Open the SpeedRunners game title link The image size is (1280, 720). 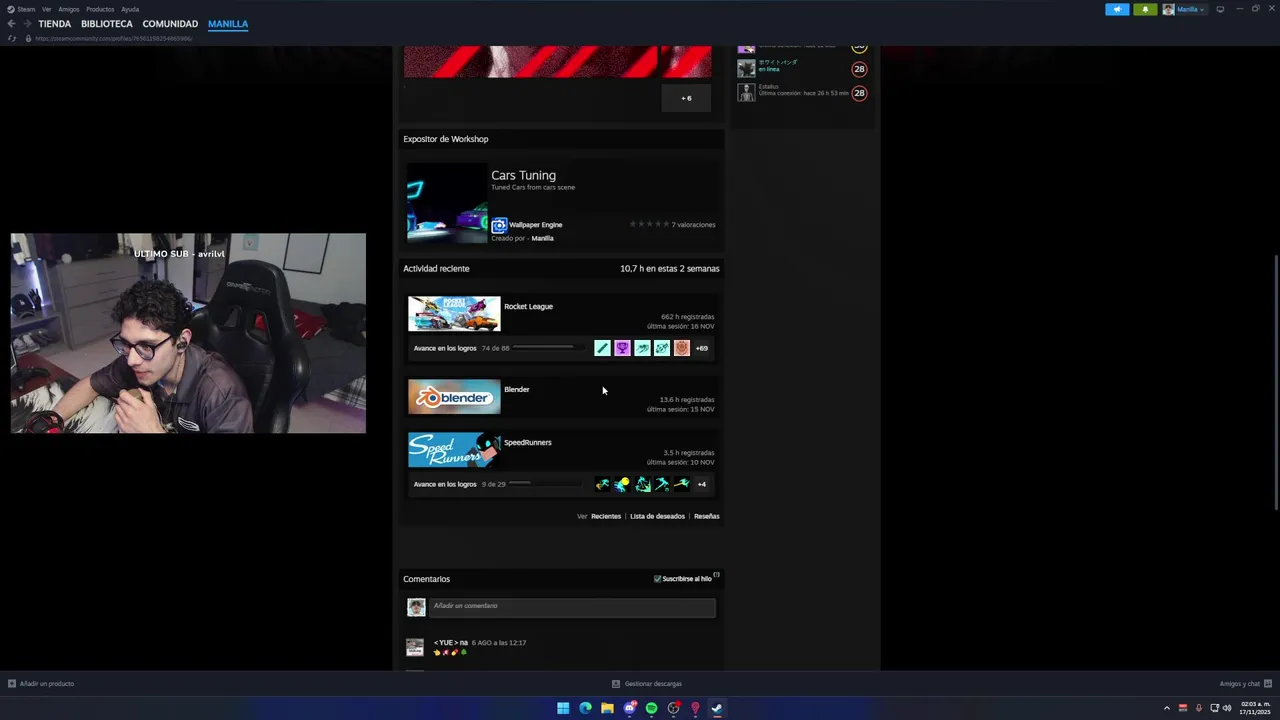click(x=527, y=443)
